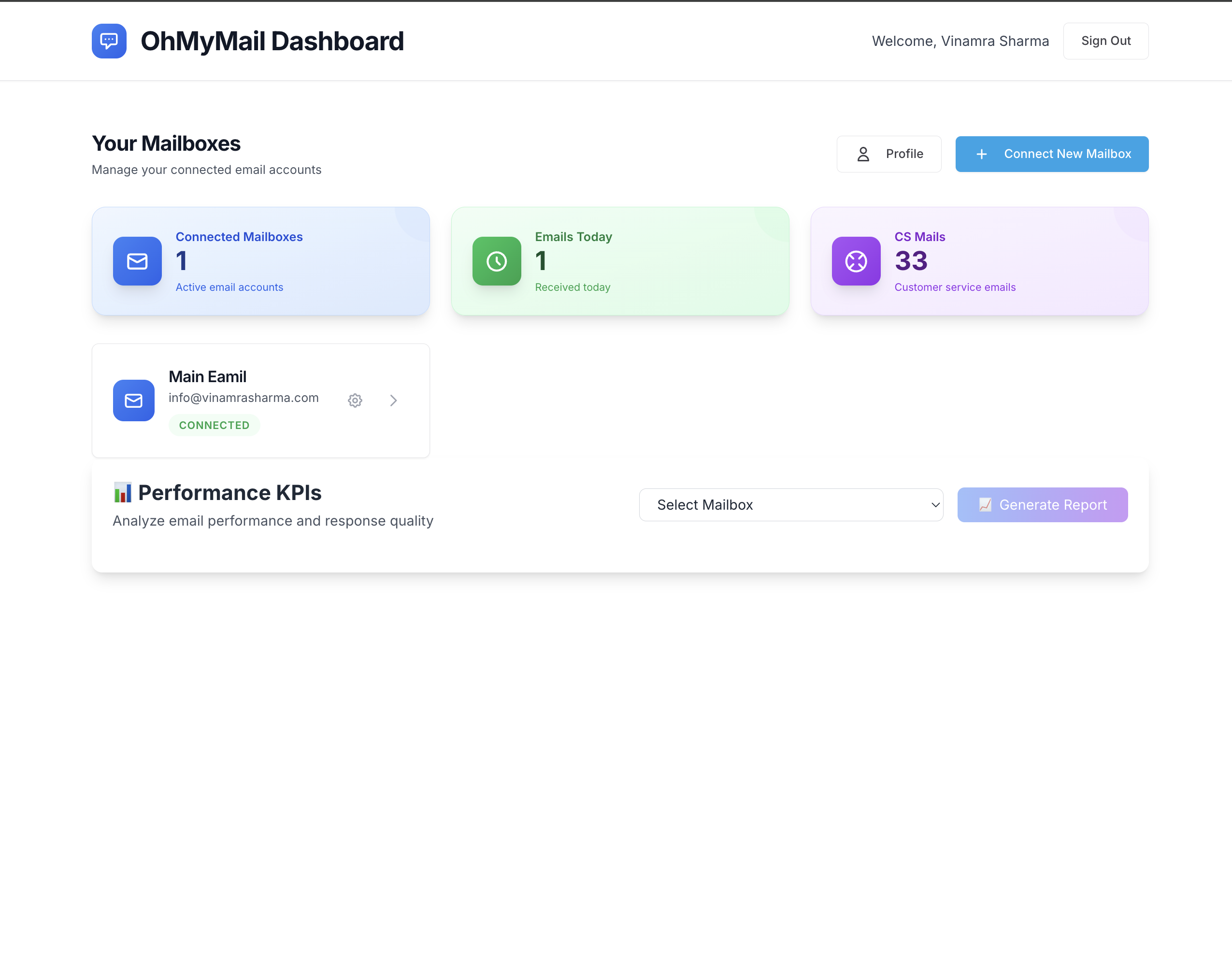This screenshot has height=972, width=1232.
Task: Open Main Eamil mailbox settings gear
Action: [x=355, y=400]
